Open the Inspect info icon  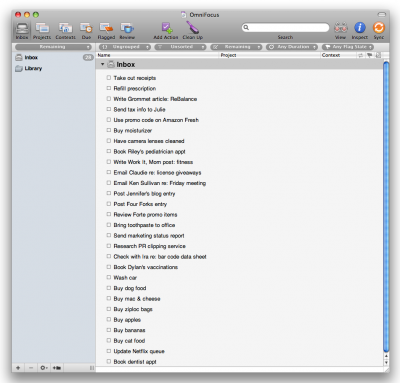[360, 28]
